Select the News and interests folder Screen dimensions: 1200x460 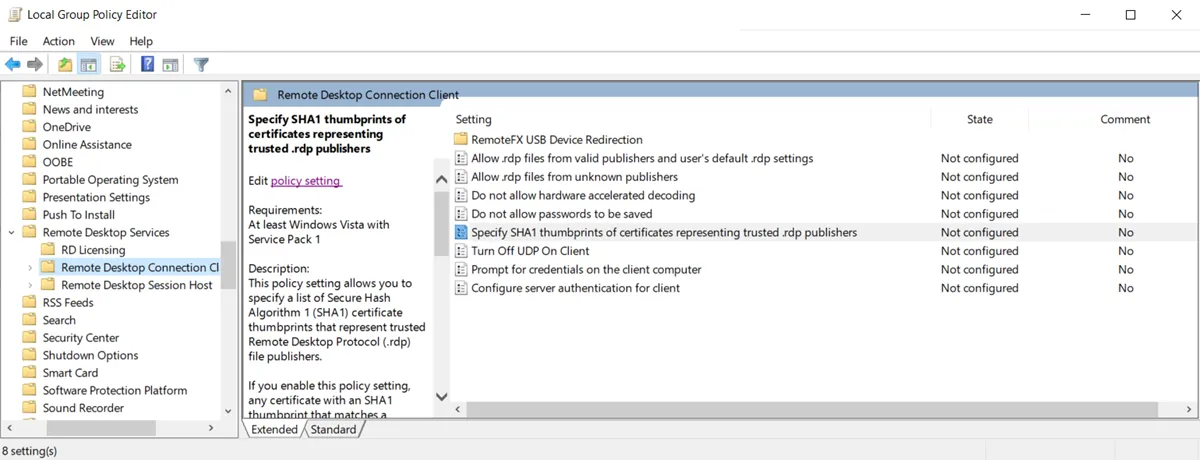coord(90,110)
